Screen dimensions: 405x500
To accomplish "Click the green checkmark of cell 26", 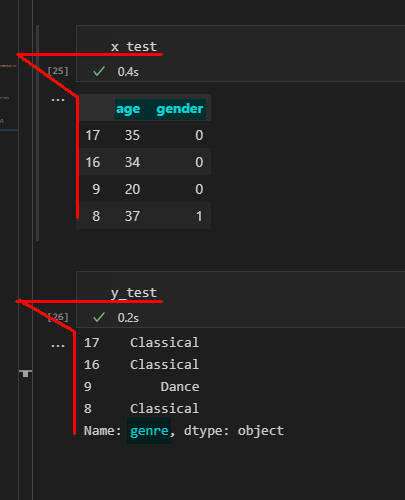I will click(99, 317).
